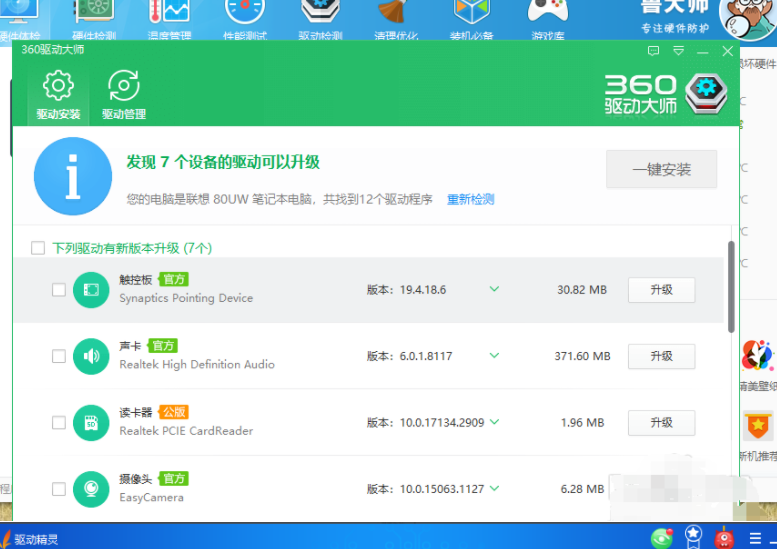Click the 读卡器 SD card icon
The width and height of the screenshot is (777, 549).
[x=91, y=422]
